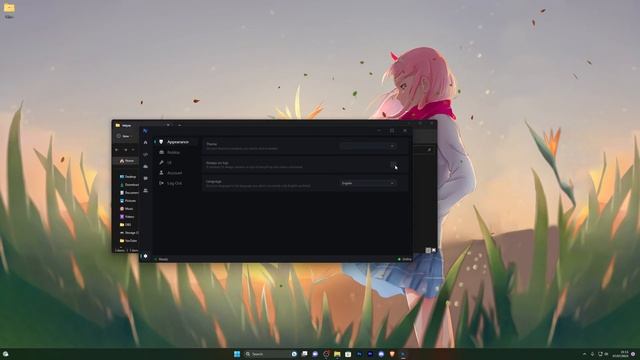Image resolution: width=640 pixels, height=360 pixels.
Task: Toggle the Always on top switch
Action: [x=392, y=164]
